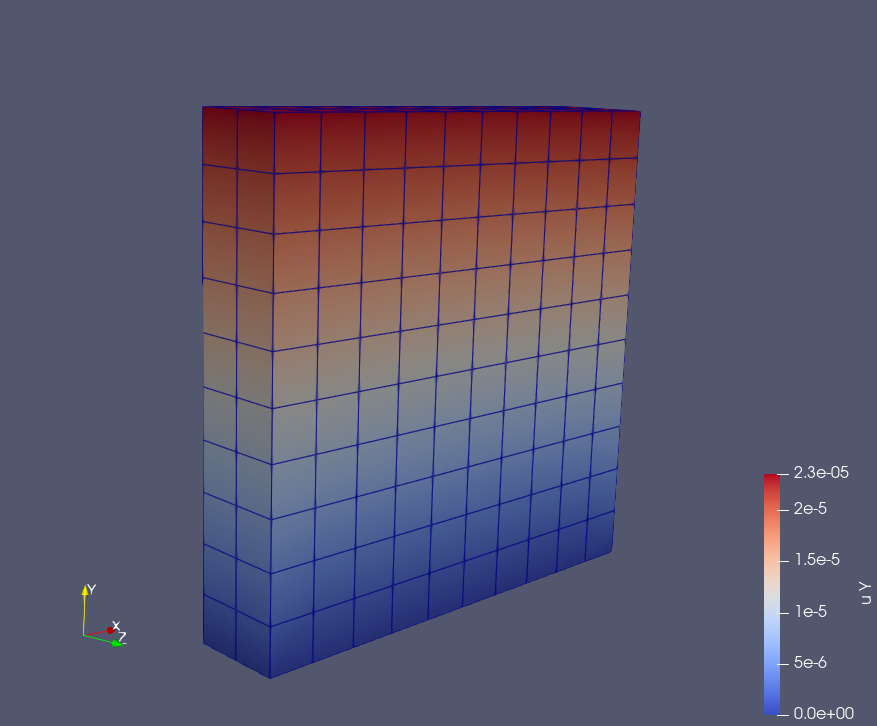Click the meshed block in the render view
Screen dimensions: 877x726
point(421,392)
